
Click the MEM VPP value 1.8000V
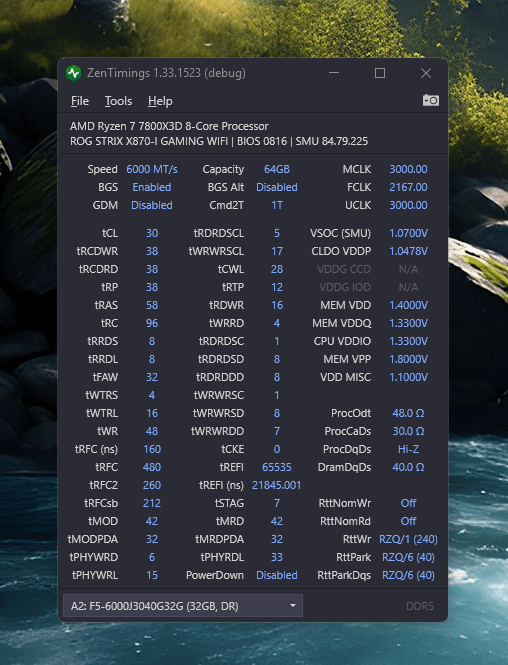(x=408, y=359)
